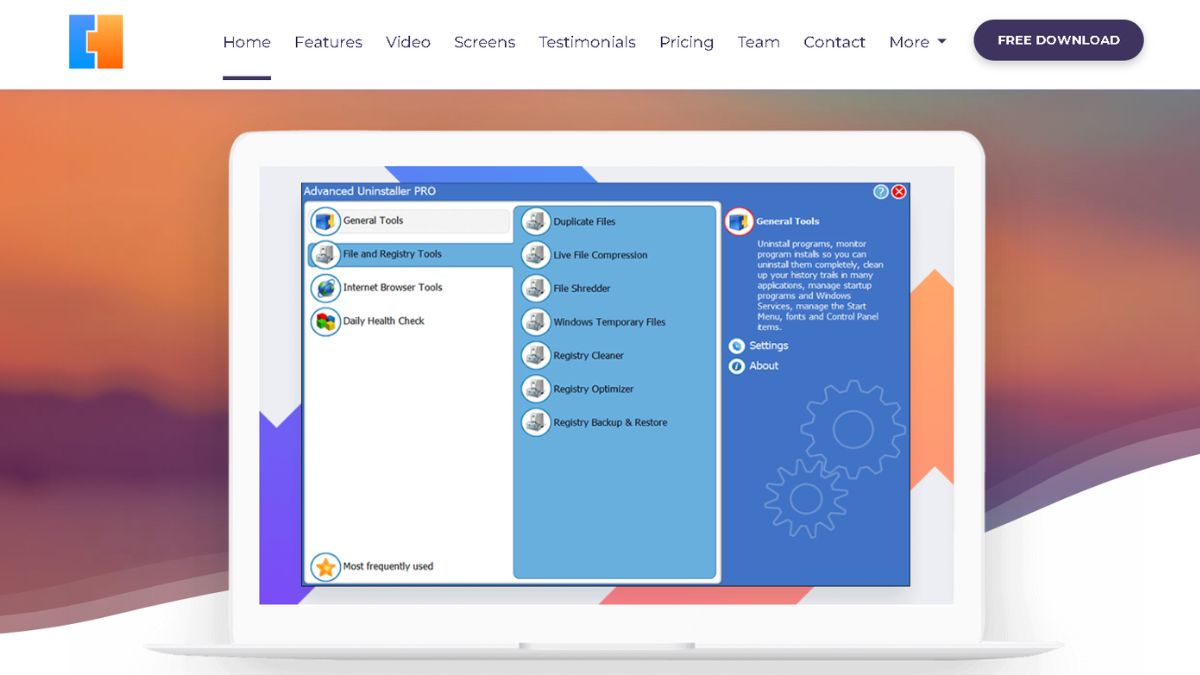Go to the Home nav item
The image size is (1200, 675).
(247, 42)
